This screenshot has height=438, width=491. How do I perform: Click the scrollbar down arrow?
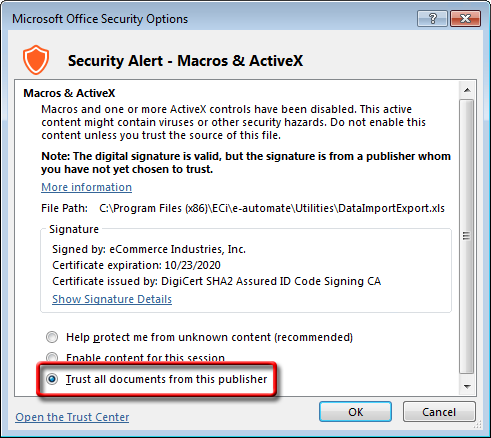[x=467, y=386]
